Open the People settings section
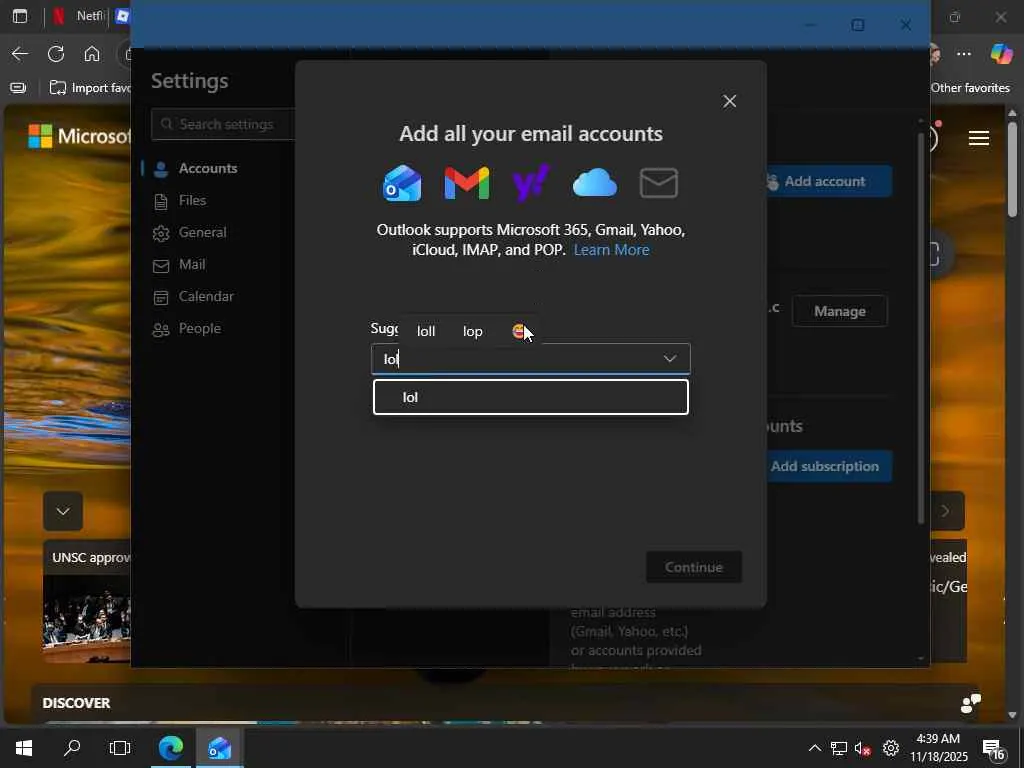Viewport: 1024px width, 768px height. pos(199,328)
